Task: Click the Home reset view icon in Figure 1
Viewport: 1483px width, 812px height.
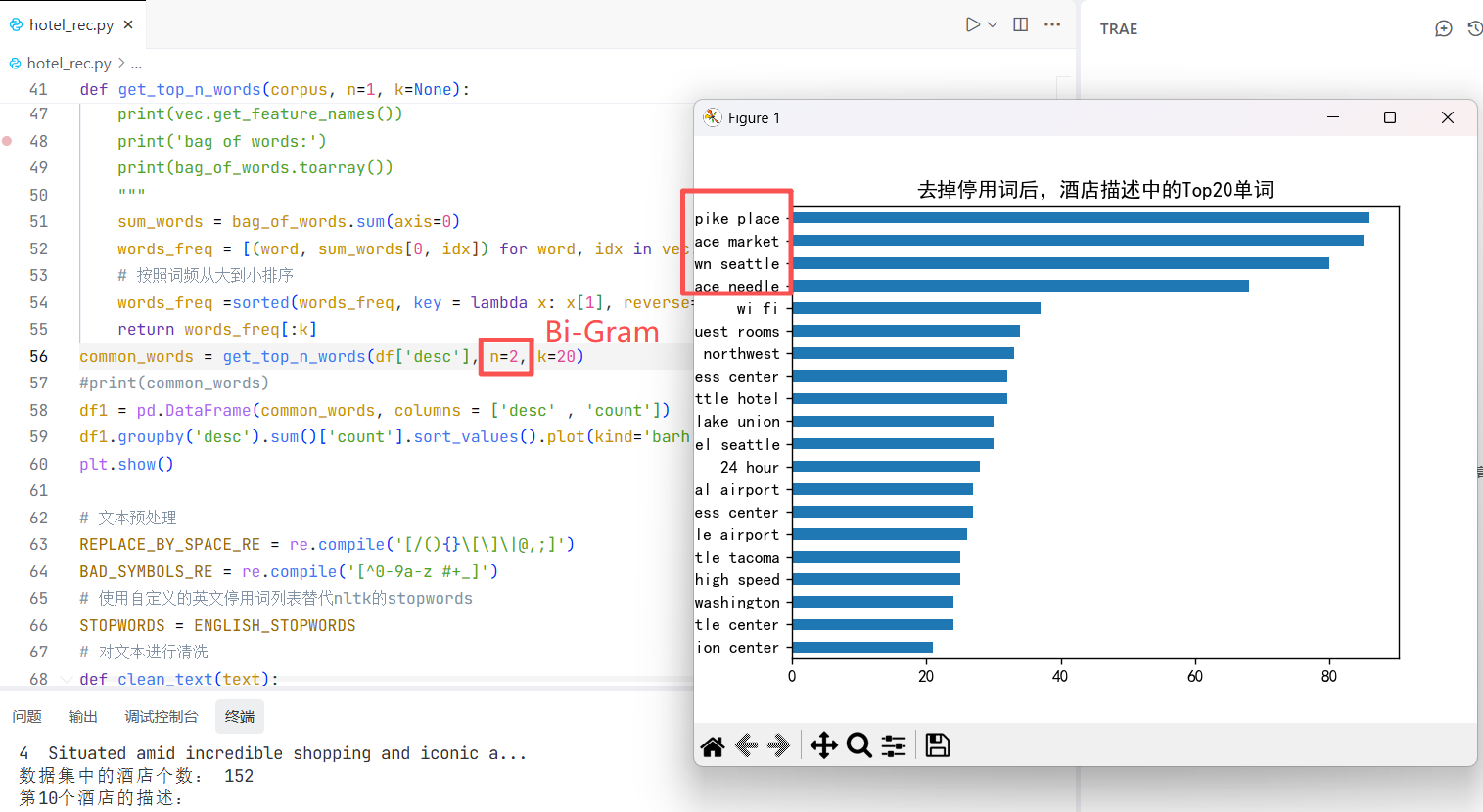Action: tap(713, 746)
